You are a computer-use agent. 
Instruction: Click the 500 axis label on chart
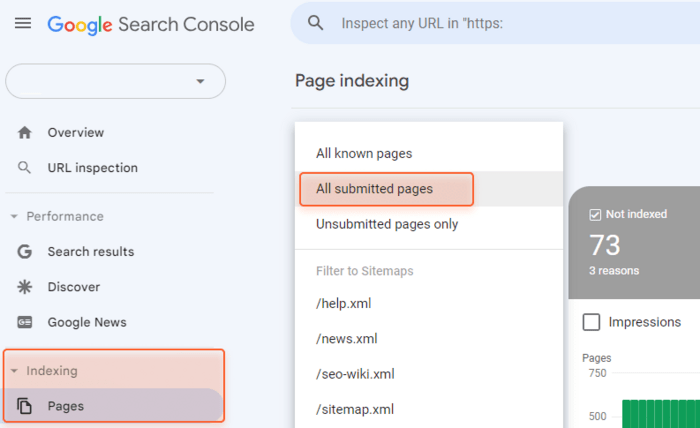click(597, 416)
